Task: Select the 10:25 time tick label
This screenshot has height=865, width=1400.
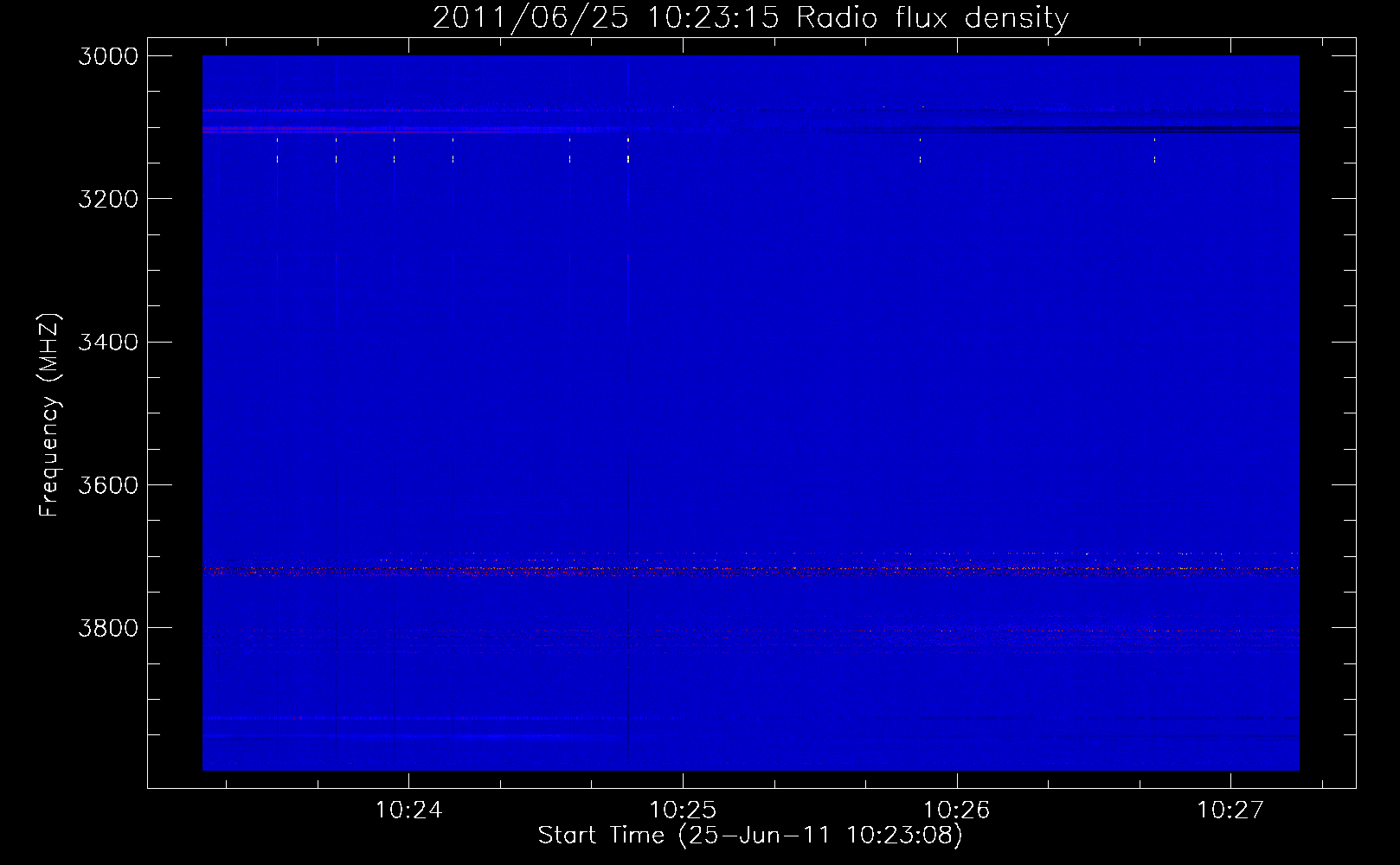Action: pos(683,811)
